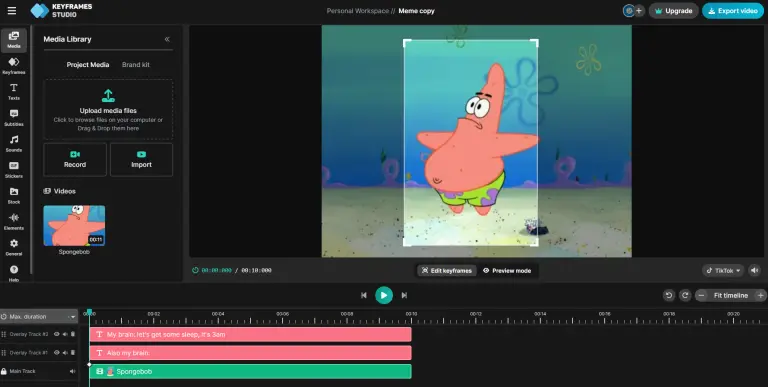Click the plus invite collaborator icon
Image resolution: width=768 pixels, height=387 pixels.
point(639,10)
